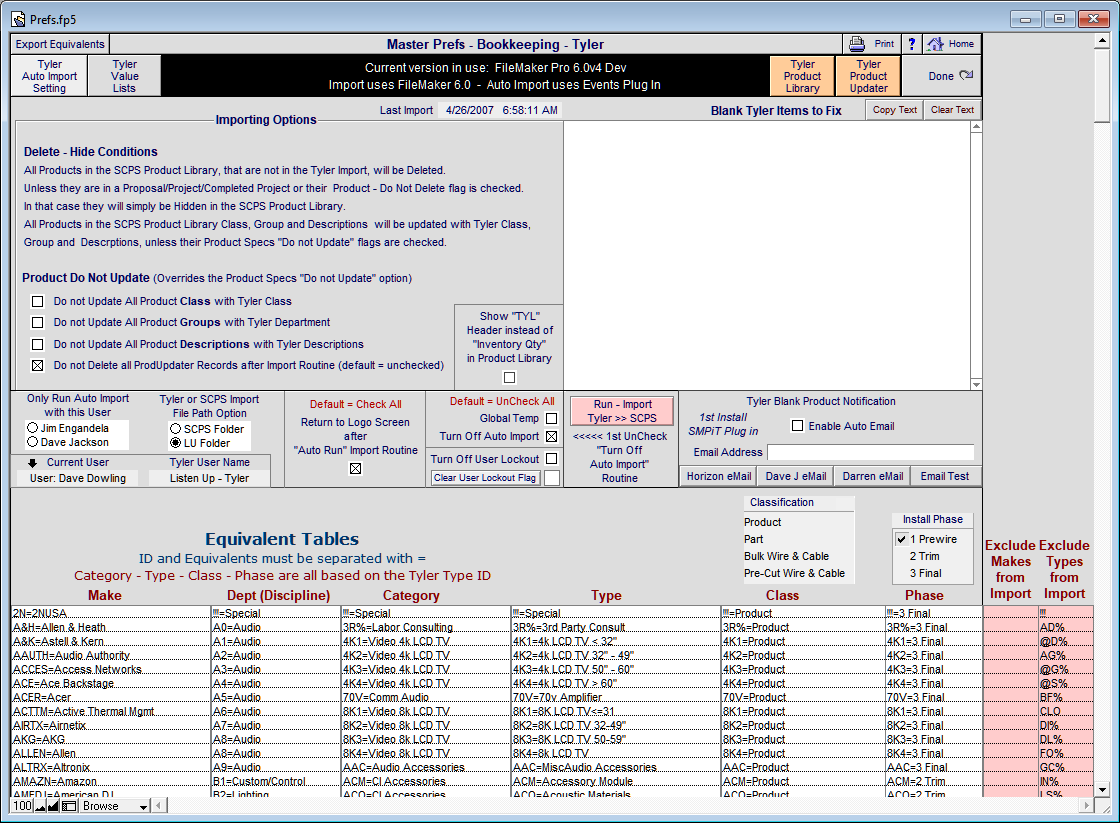Viewport: 1120px width, 823px height.
Task: Click the box next to Clear User Lockout Flag
Action: tap(551, 478)
